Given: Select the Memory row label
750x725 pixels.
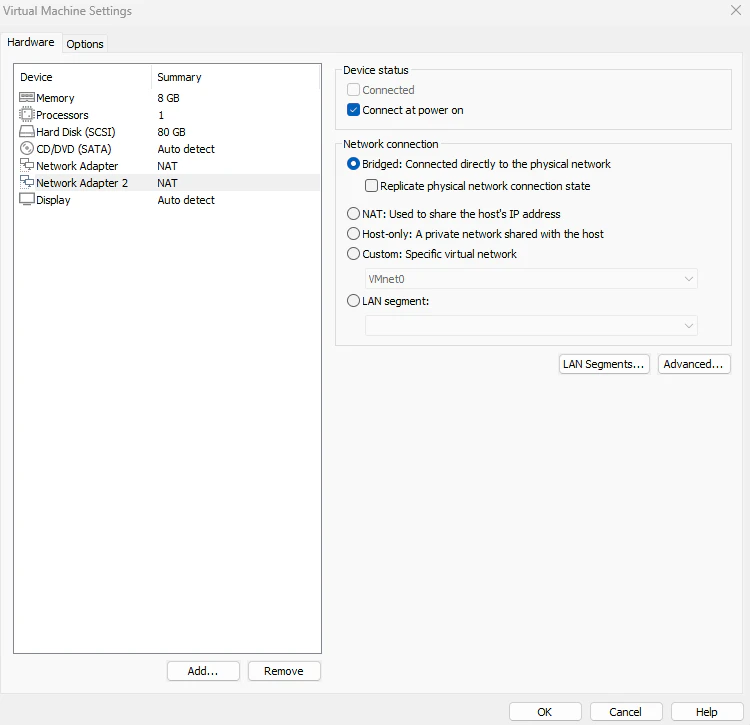Looking at the screenshot, I should pos(55,98).
